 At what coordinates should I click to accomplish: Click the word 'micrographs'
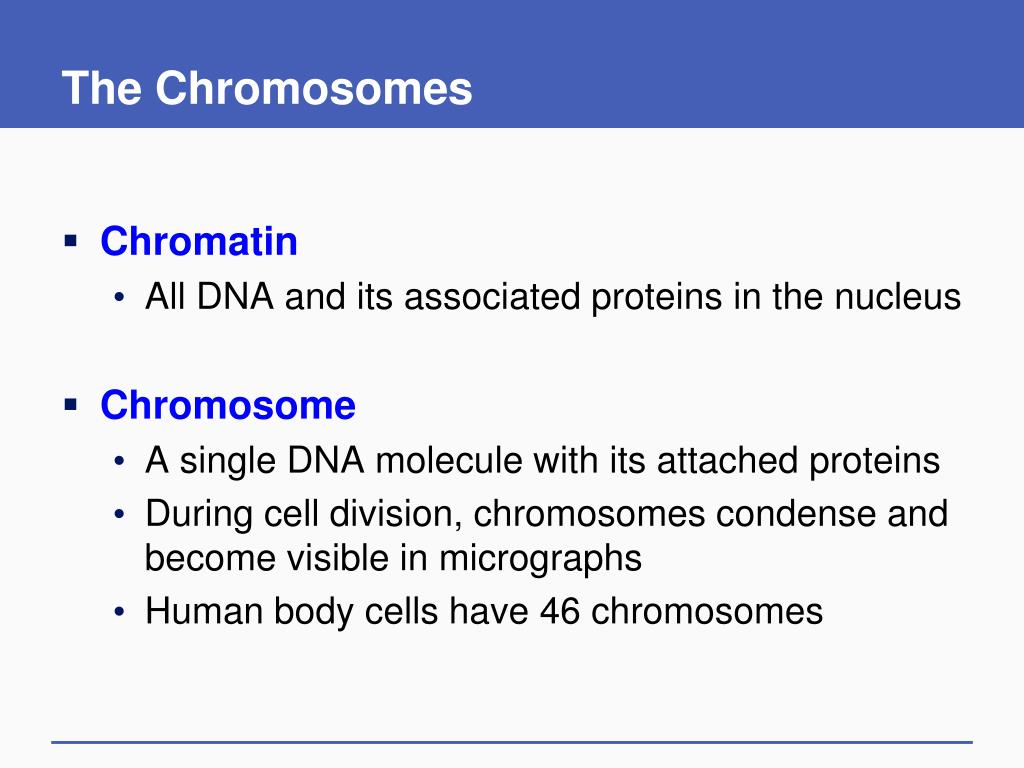540,560
